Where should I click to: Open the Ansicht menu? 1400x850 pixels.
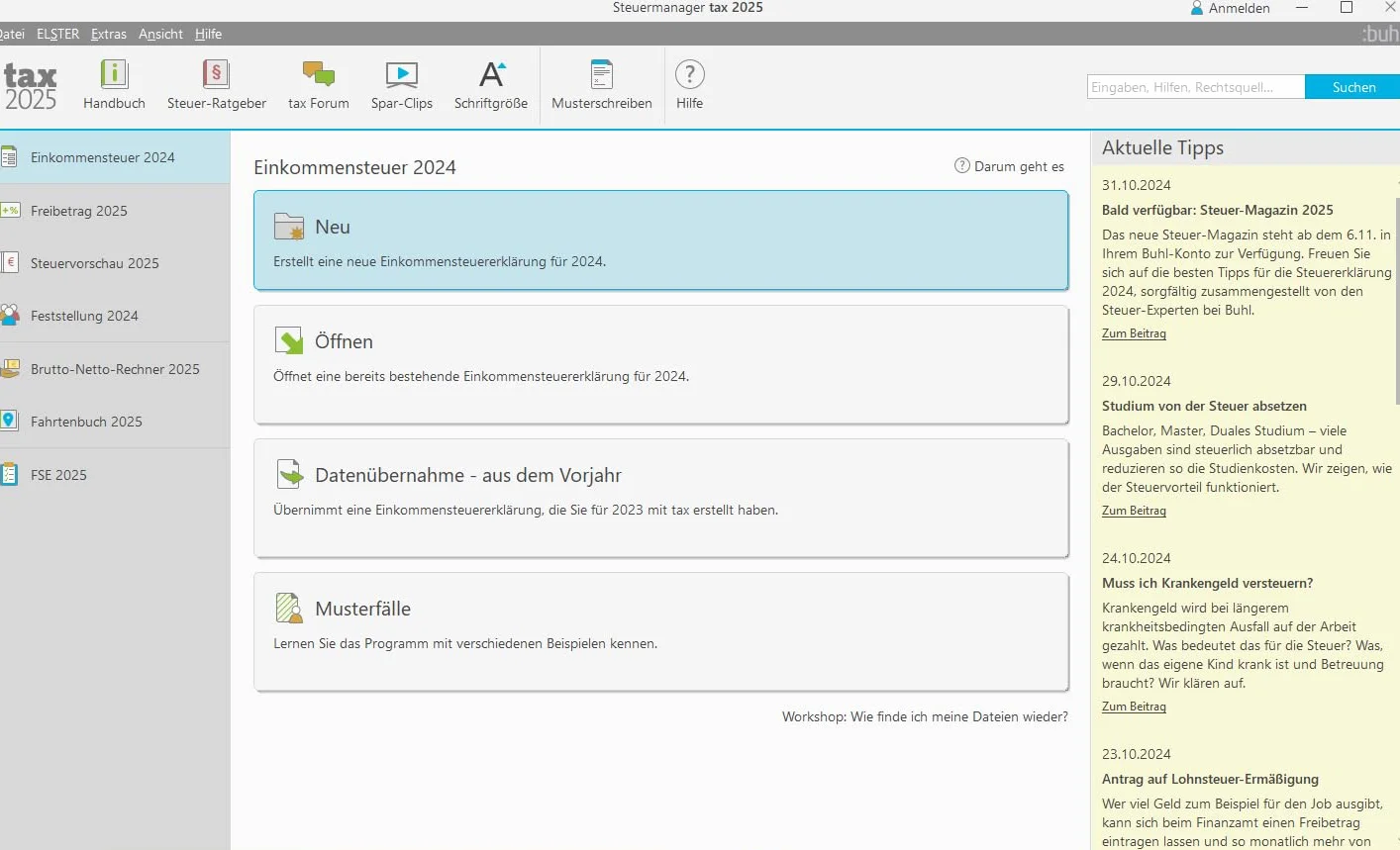160,34
